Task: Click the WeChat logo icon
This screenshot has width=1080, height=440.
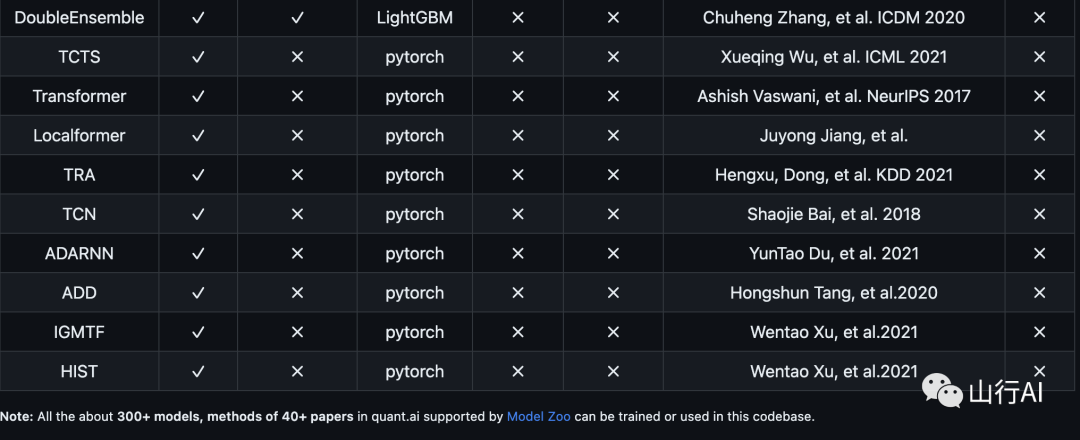Action: point(942,390)
